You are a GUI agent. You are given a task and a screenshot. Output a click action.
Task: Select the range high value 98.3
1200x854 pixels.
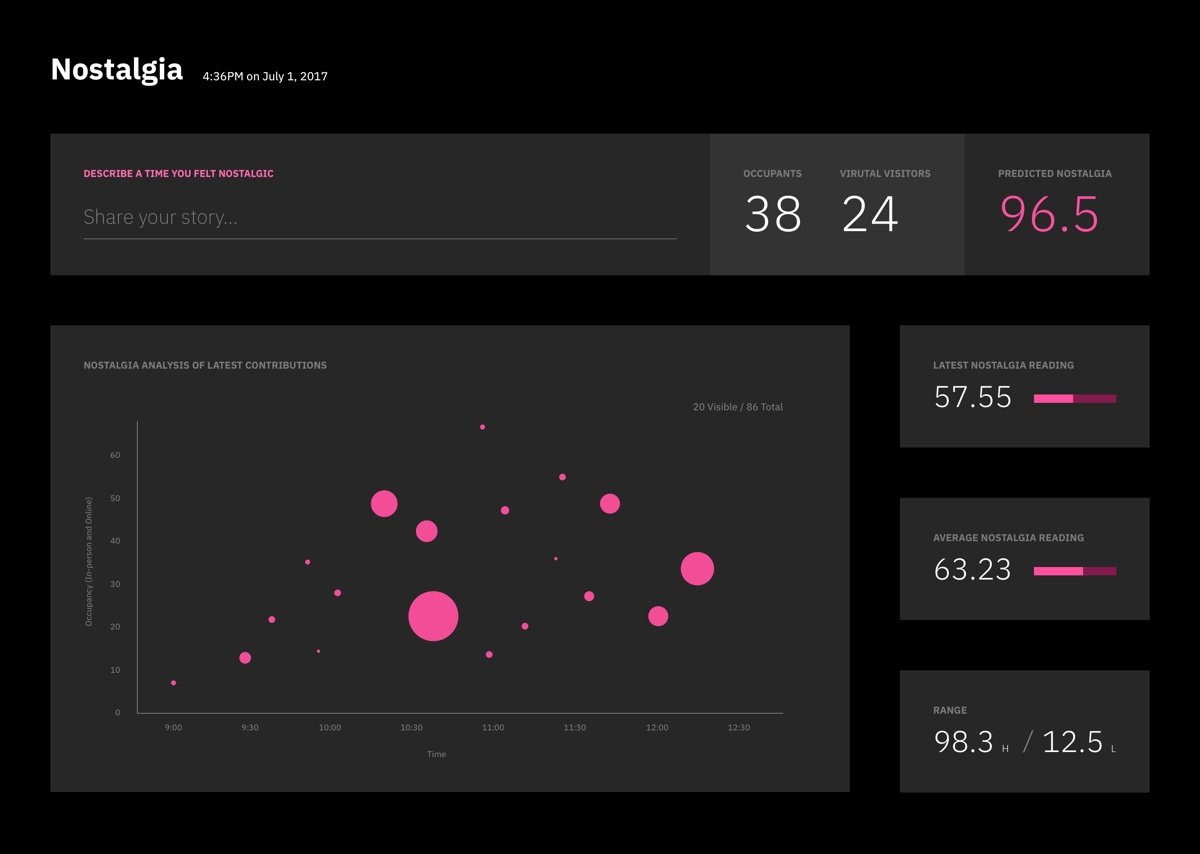point(964,742)
